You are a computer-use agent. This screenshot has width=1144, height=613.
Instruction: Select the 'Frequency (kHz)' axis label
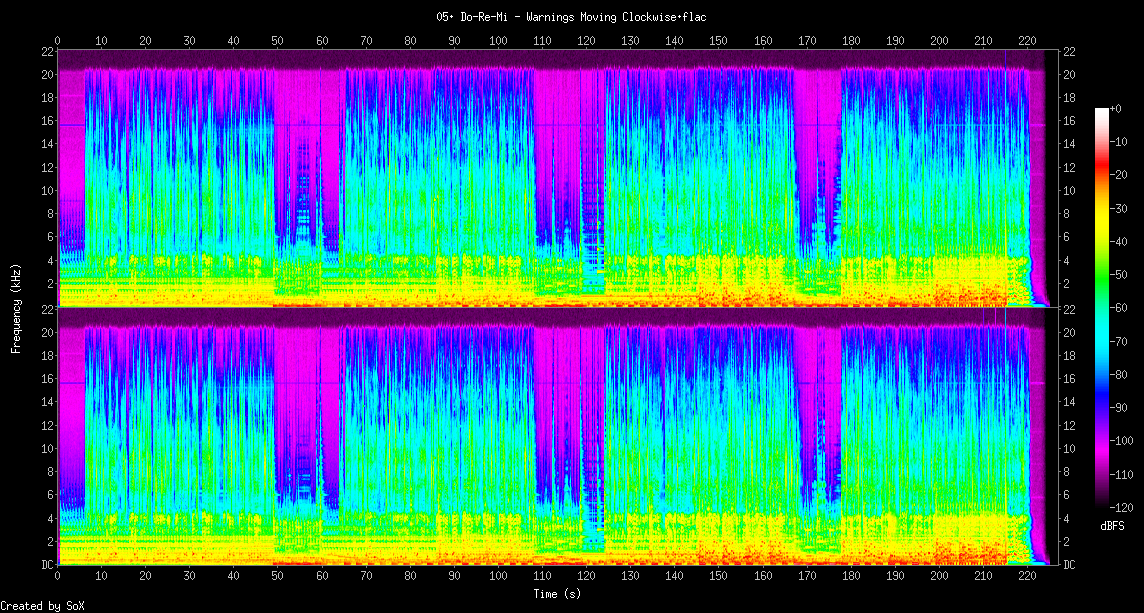pos(16,307)
